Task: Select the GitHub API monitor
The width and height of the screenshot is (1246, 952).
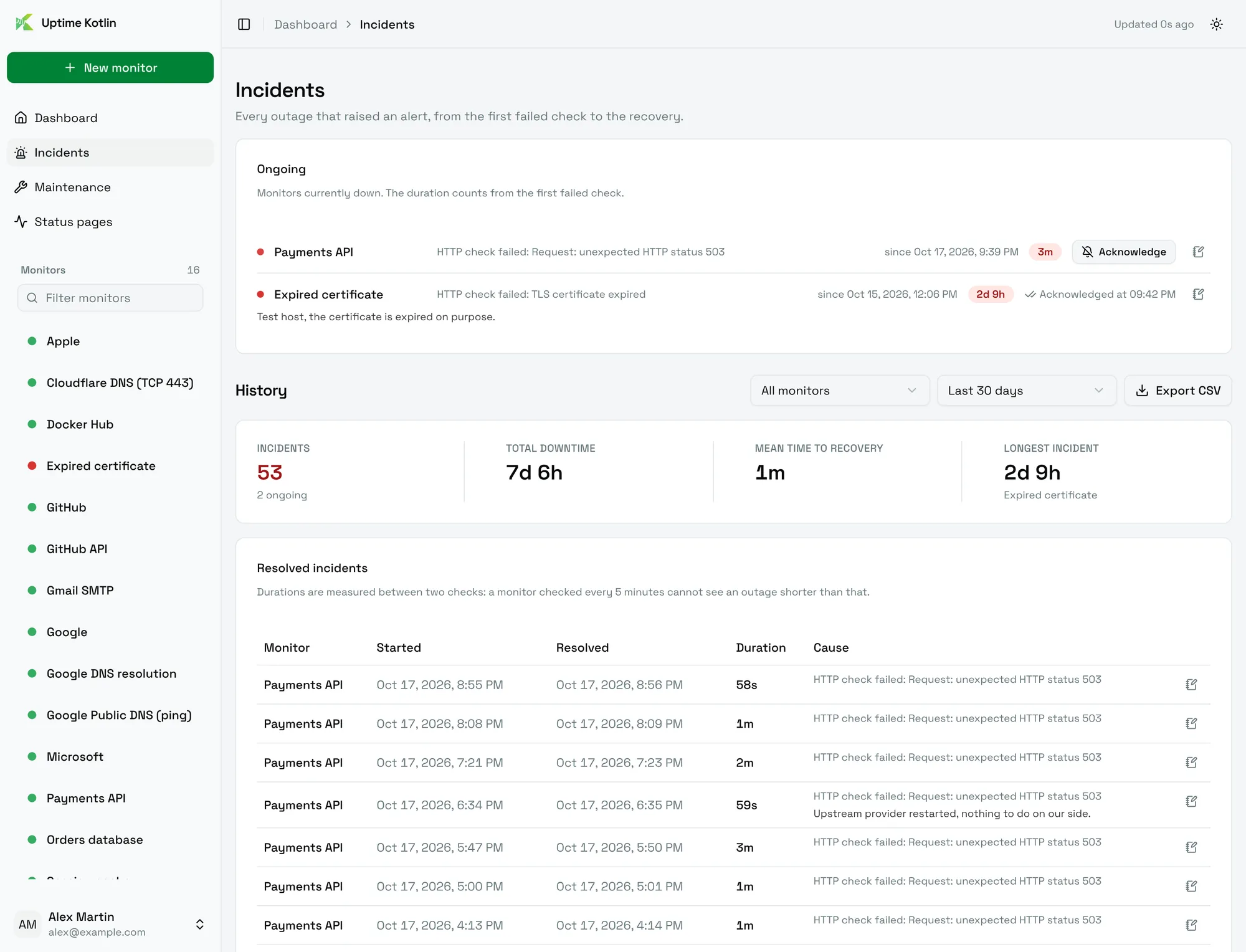Action: point(110,549)
